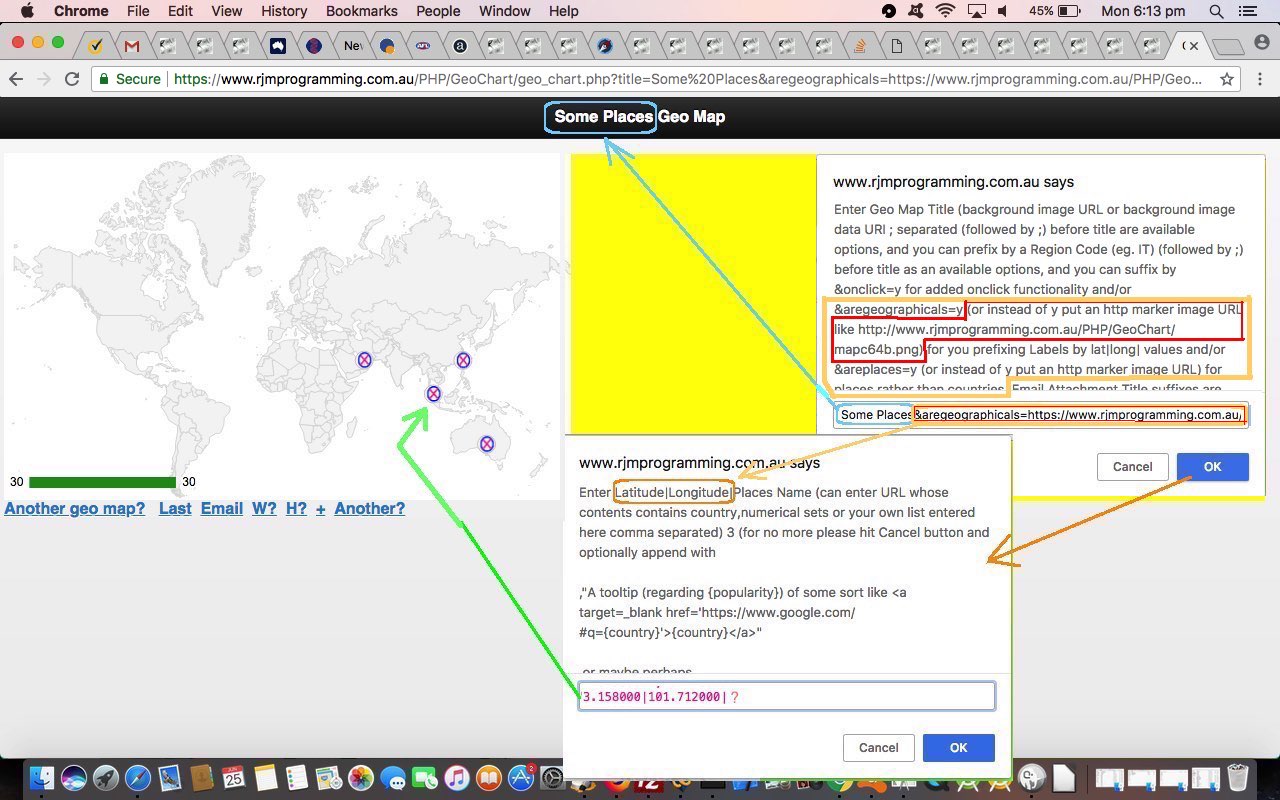Screen dimensions: 1280x800
Task: Open Calendar from the dock
Action: [233, 778]
